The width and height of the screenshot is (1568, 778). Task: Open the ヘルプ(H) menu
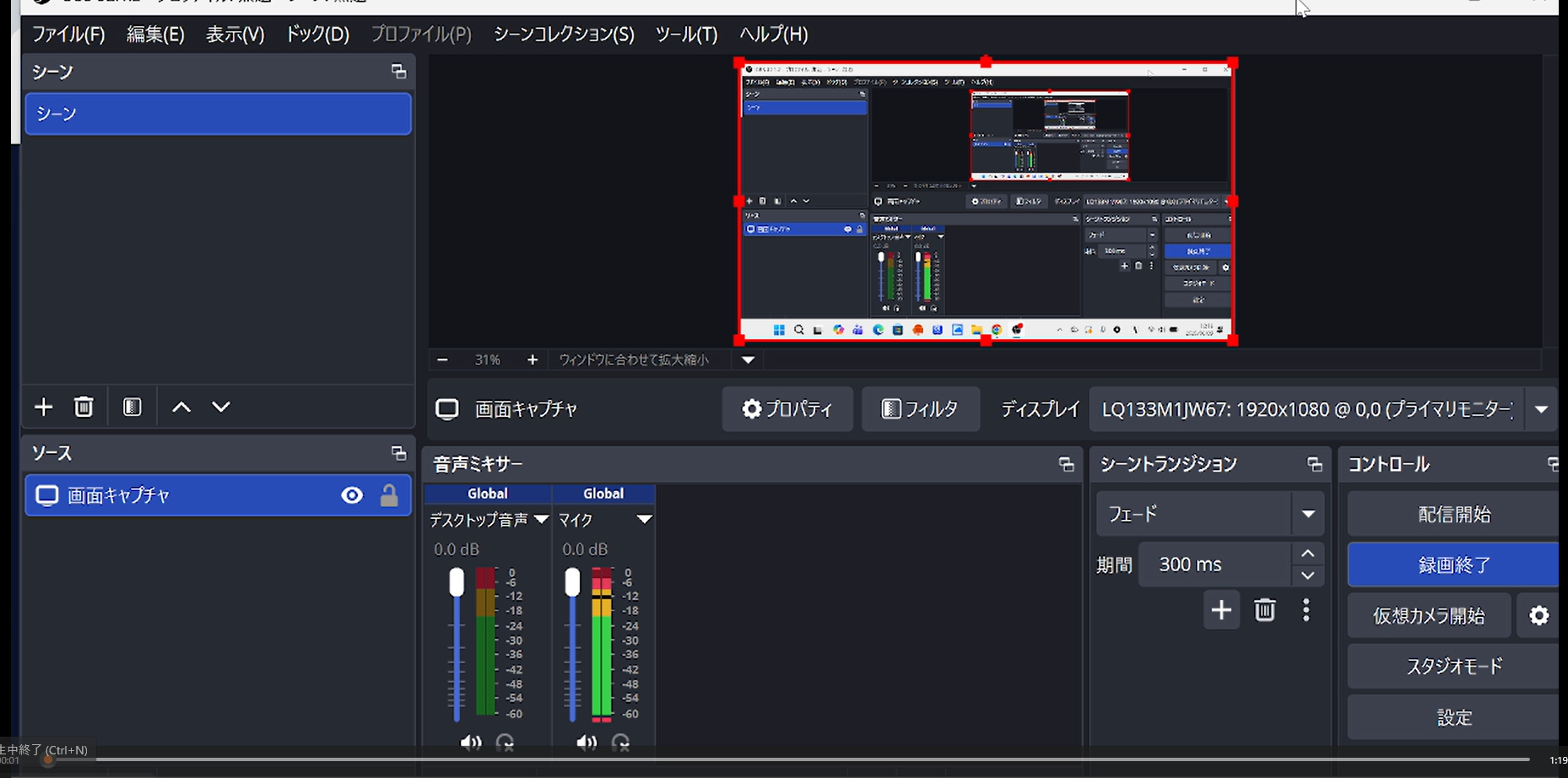774,34
